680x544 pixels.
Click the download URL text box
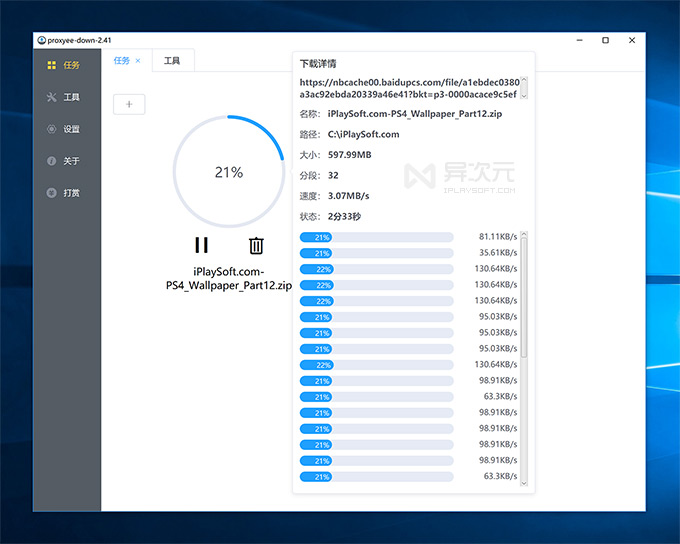point(407,88)
